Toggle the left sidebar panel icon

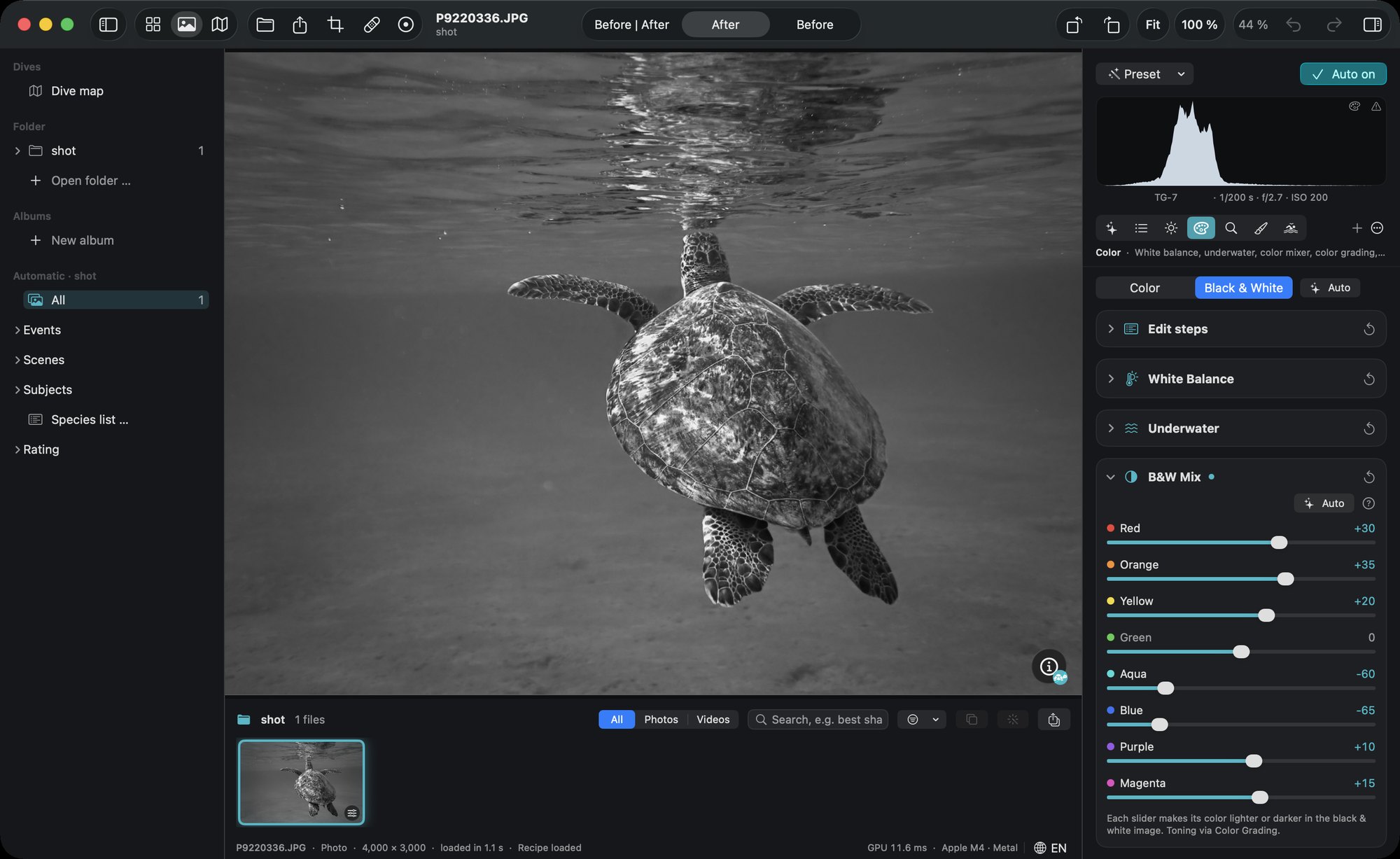pos(108,25)
